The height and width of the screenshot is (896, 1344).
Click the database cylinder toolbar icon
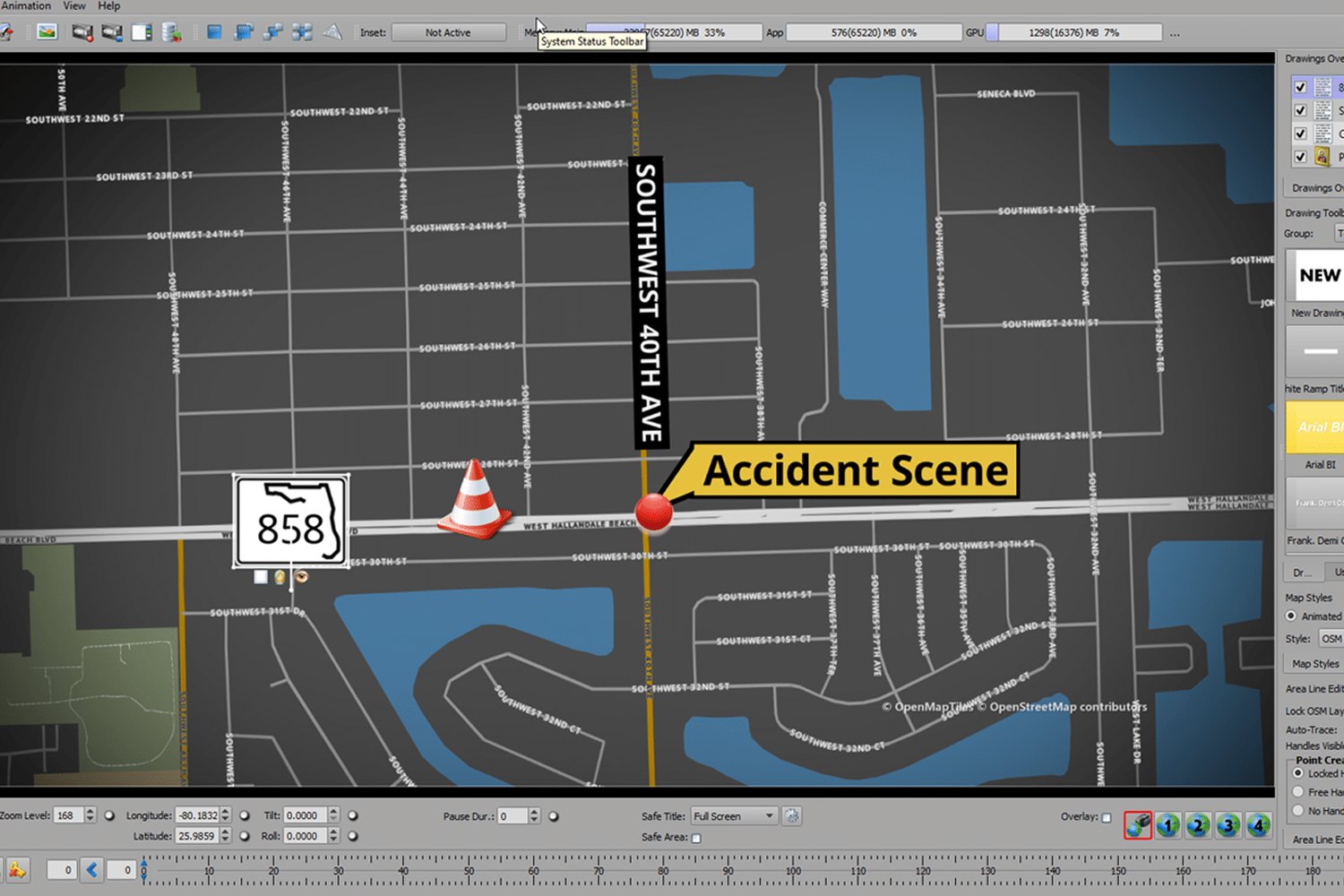pos(172,32)
